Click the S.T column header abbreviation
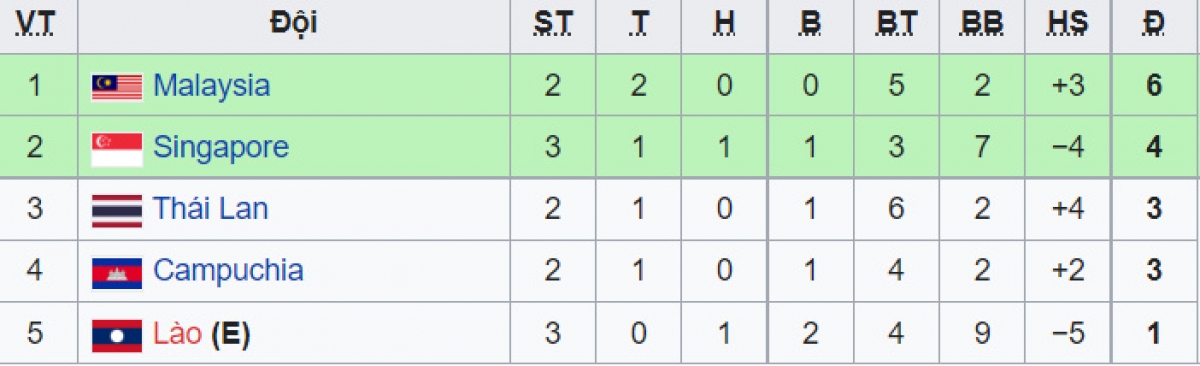This screenshot has width=1200, height=366. coord(552,25)
